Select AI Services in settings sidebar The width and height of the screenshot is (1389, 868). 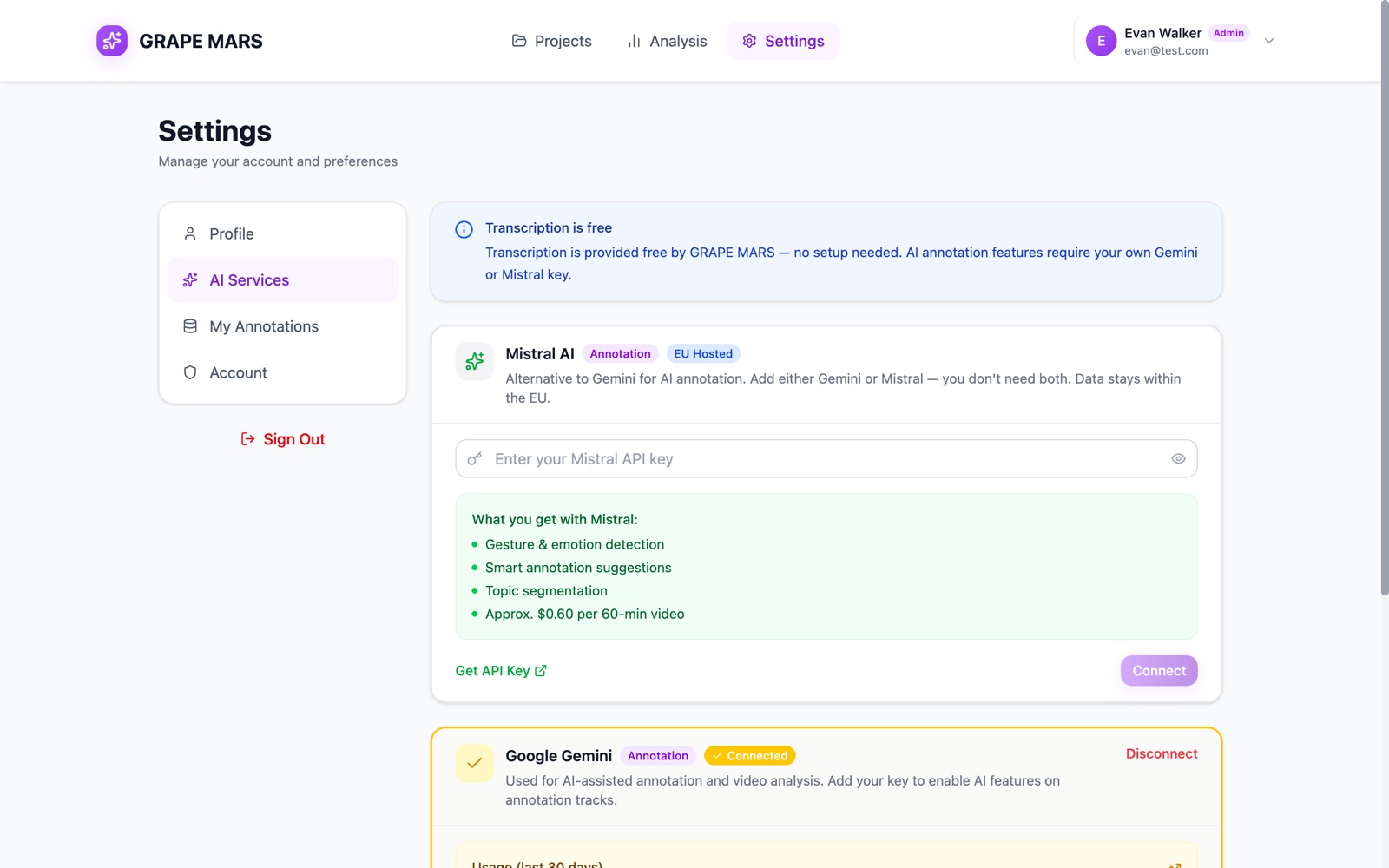tap(283, 279)
